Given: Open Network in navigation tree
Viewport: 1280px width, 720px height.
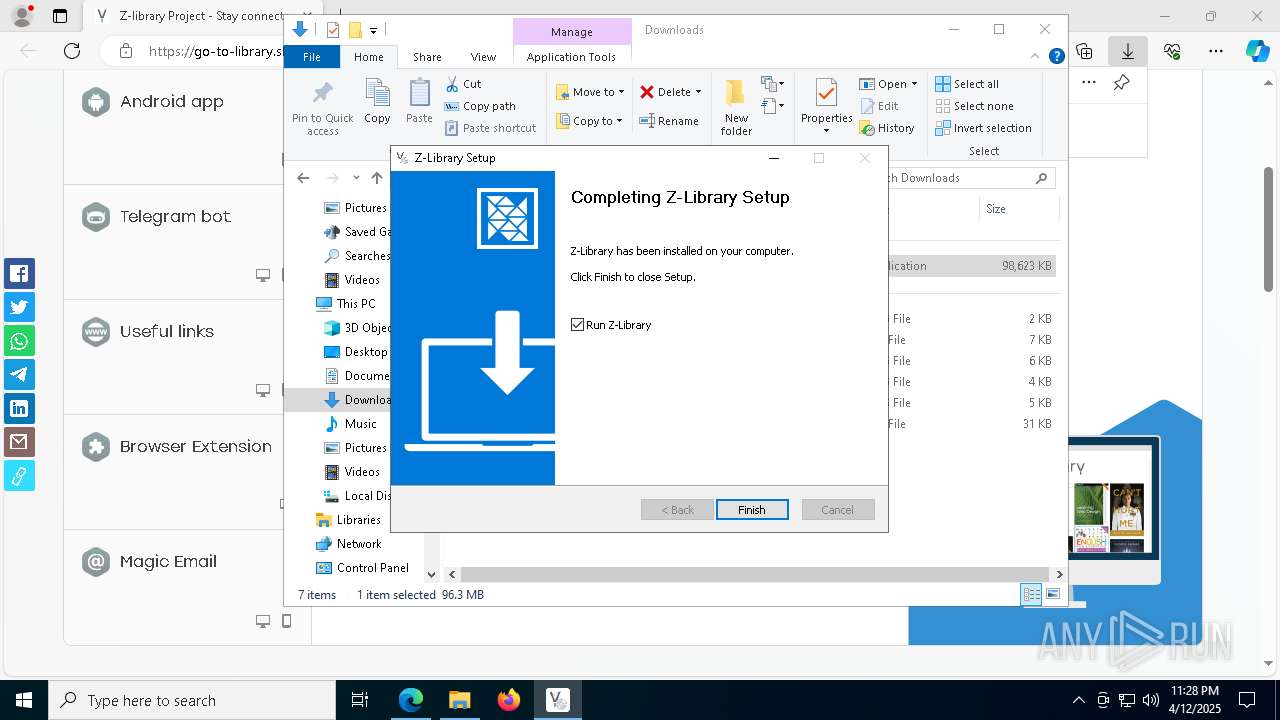Looking at the screenshot, I should tap(348, 544).
